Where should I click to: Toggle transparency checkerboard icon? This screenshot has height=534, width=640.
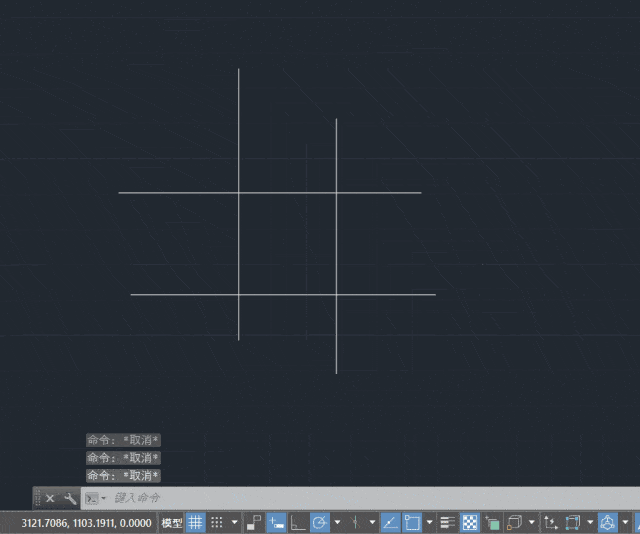coord(470,522)
